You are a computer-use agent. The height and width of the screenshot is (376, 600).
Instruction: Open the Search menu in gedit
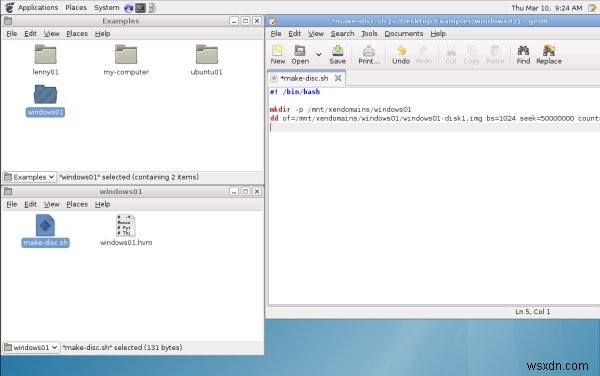pyautogui.click(x=342, y=34)
